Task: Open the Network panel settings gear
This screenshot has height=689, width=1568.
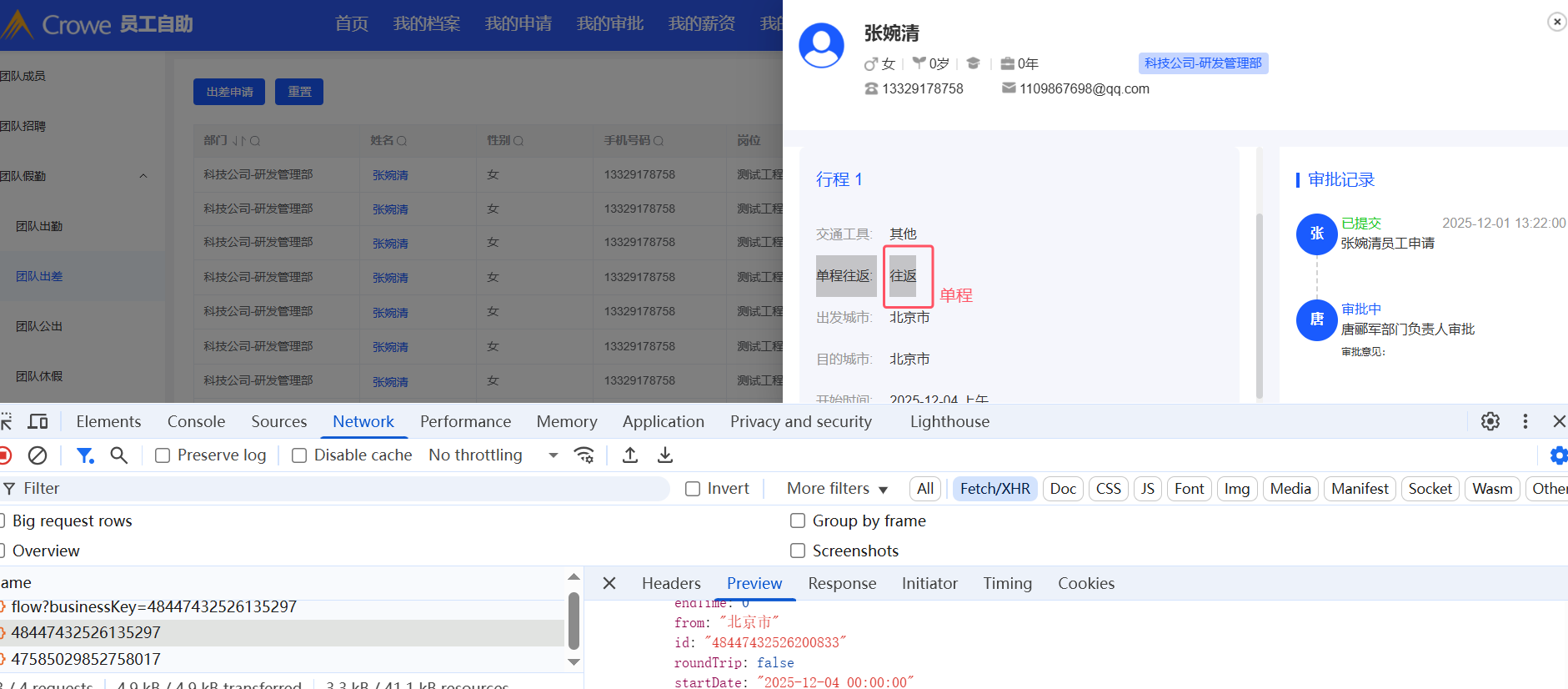Action: tap(1558, 455)
